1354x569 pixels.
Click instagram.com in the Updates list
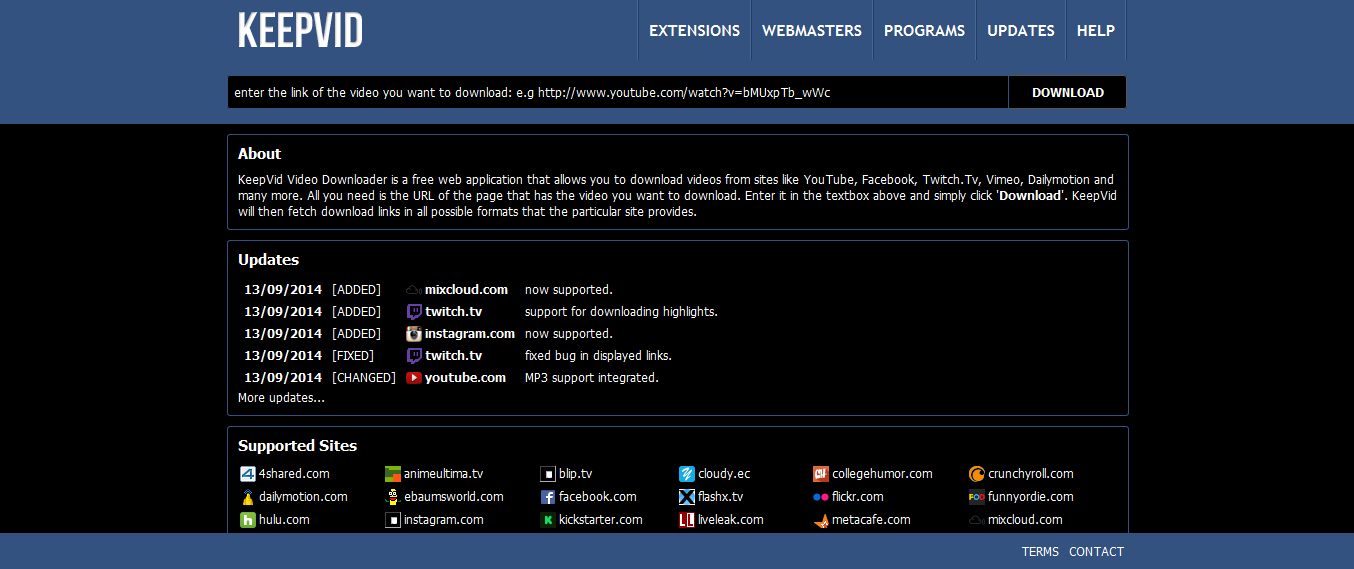pyautogui.click(x=470, y=334)
